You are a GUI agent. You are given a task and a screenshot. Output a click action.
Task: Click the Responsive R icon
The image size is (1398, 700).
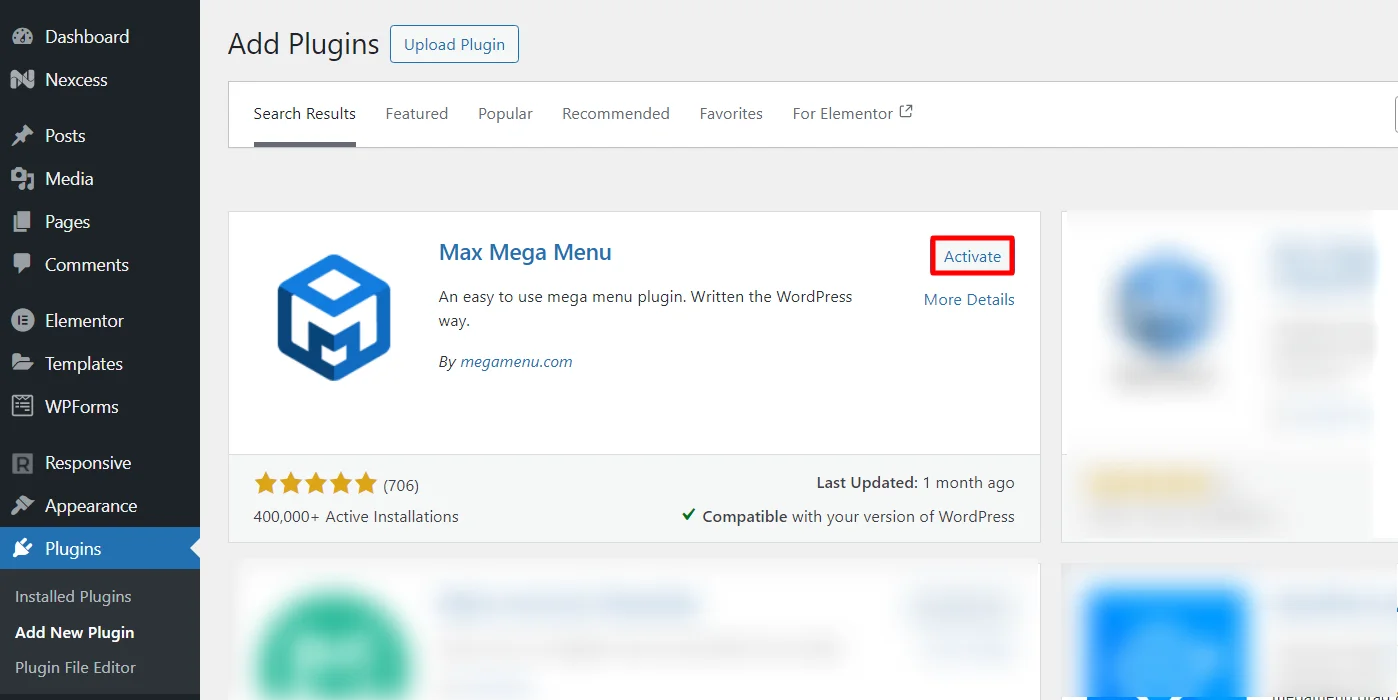[x=22, y=463]
